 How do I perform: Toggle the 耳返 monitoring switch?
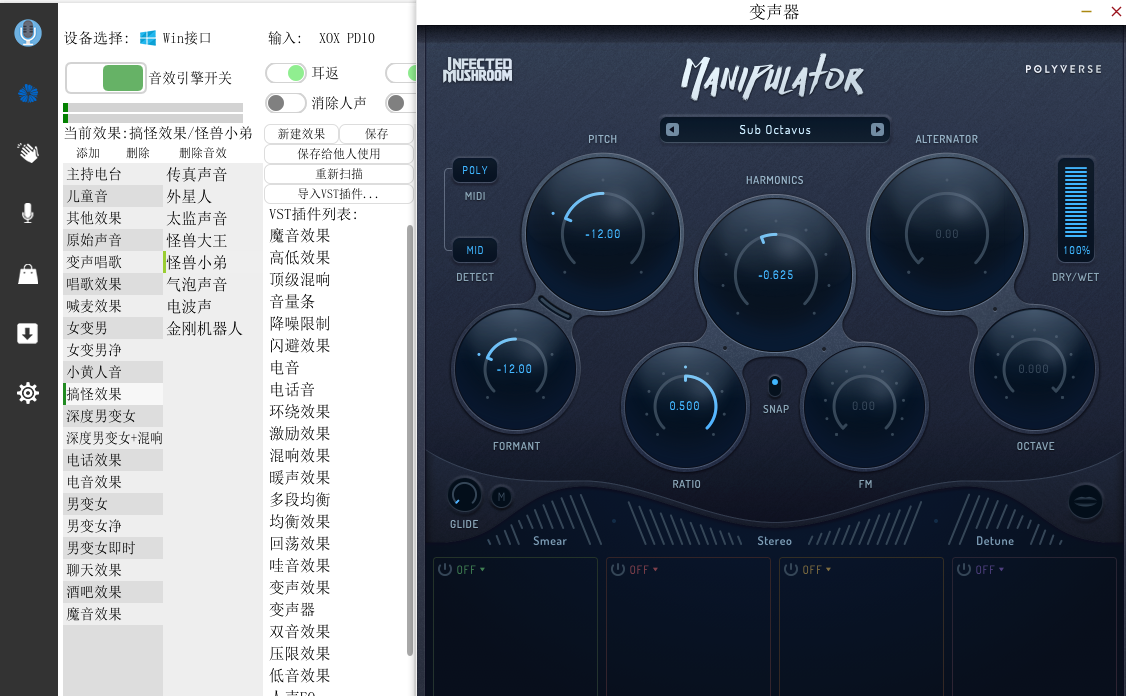[x=286, y=73]
